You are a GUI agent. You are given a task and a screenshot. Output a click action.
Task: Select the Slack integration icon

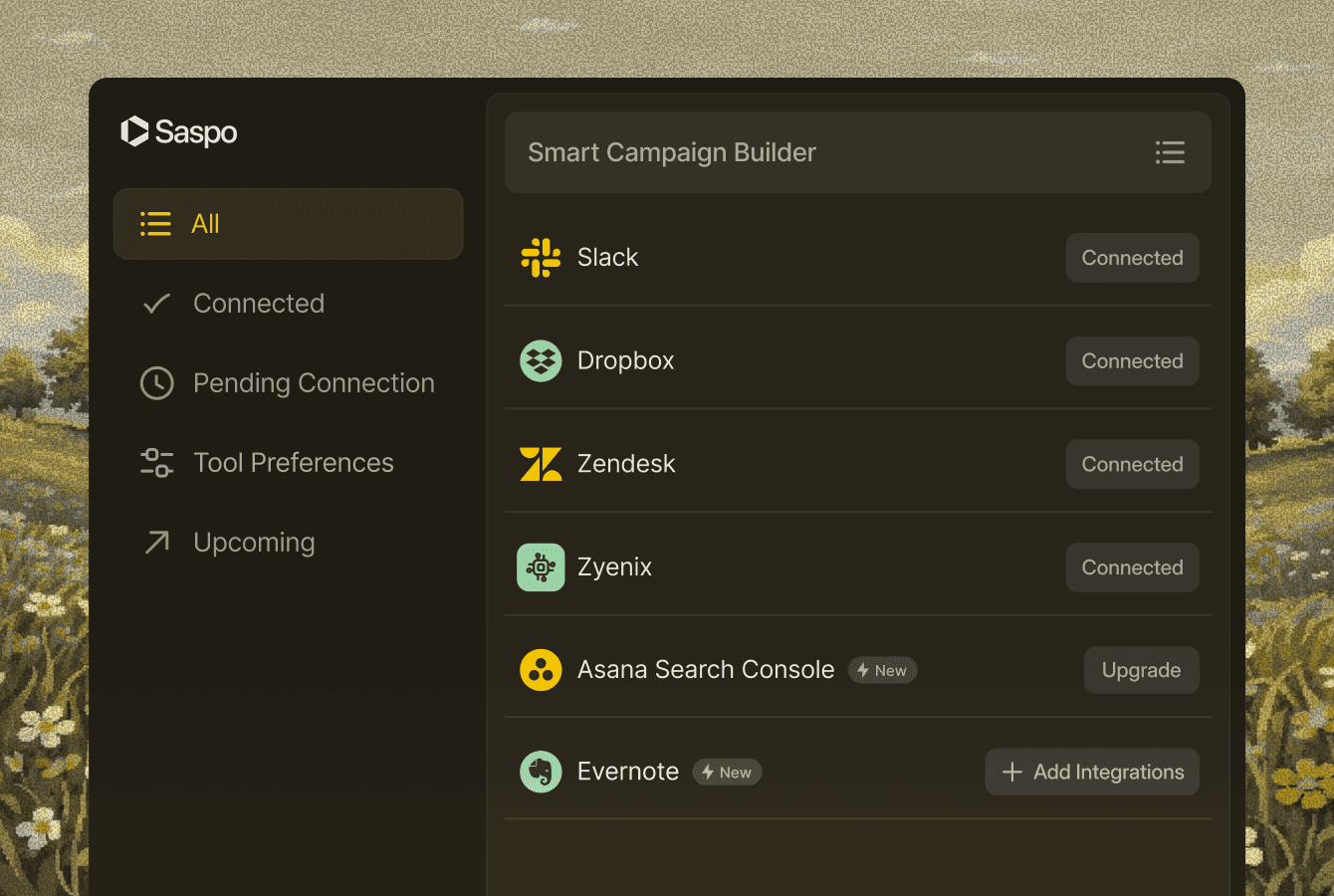pos(541,257)
